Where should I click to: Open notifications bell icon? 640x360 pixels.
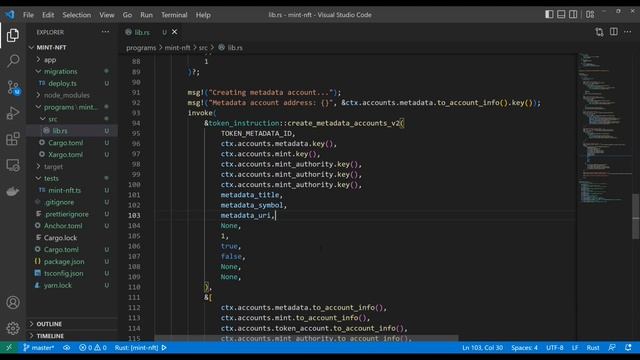tap(628, 348)
